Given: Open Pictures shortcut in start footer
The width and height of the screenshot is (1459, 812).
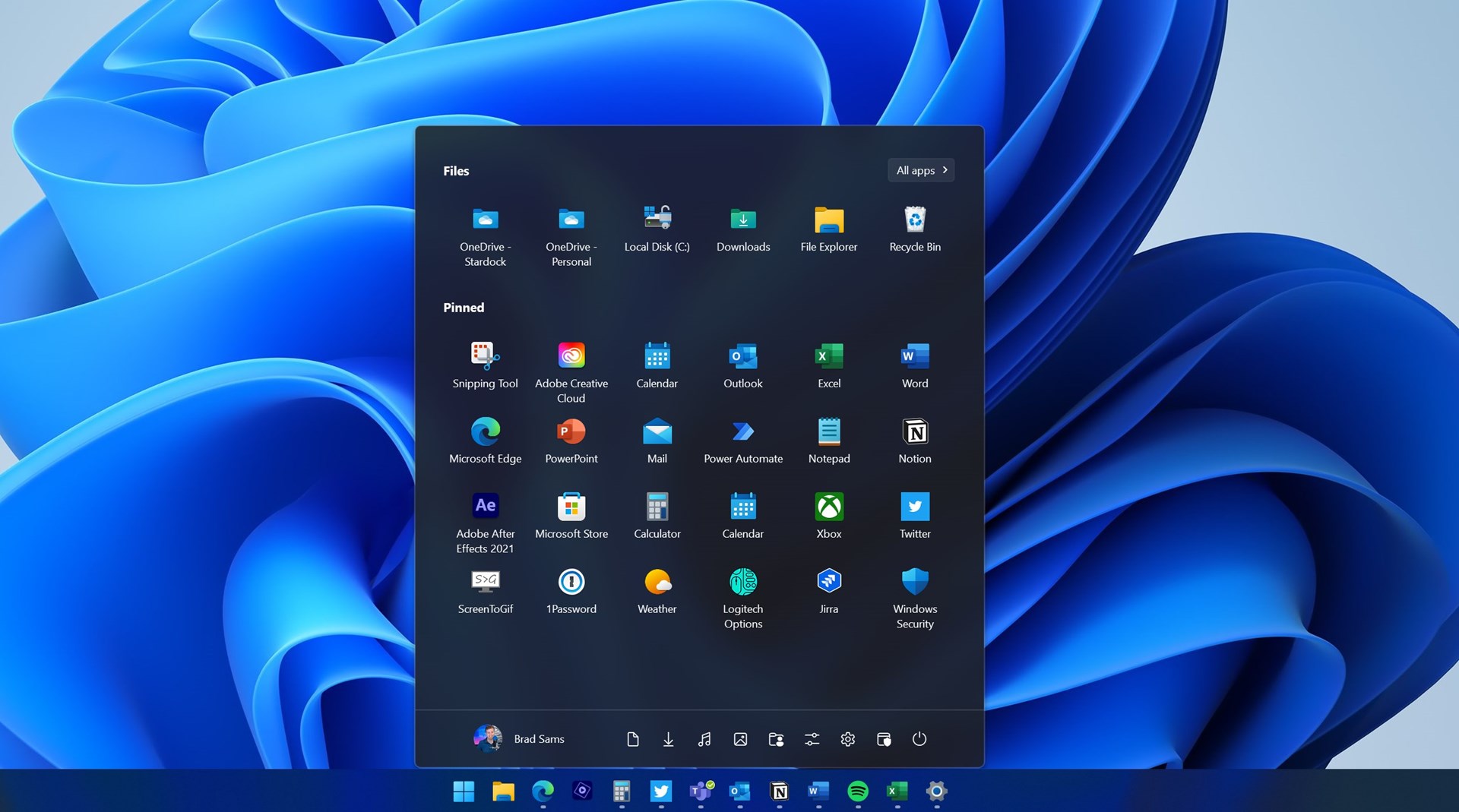Looking at the screenshot, I should 740,739.
